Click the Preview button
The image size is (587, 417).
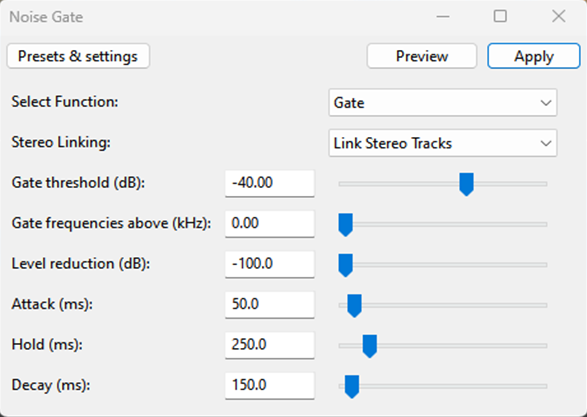point(422,56)
